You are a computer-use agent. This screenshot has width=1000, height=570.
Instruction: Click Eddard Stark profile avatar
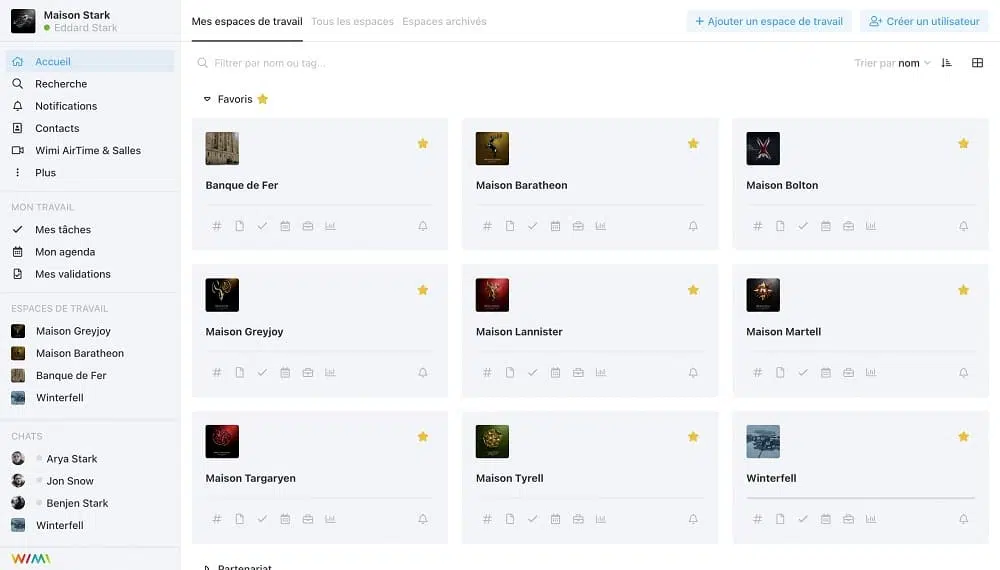[23, 21]
